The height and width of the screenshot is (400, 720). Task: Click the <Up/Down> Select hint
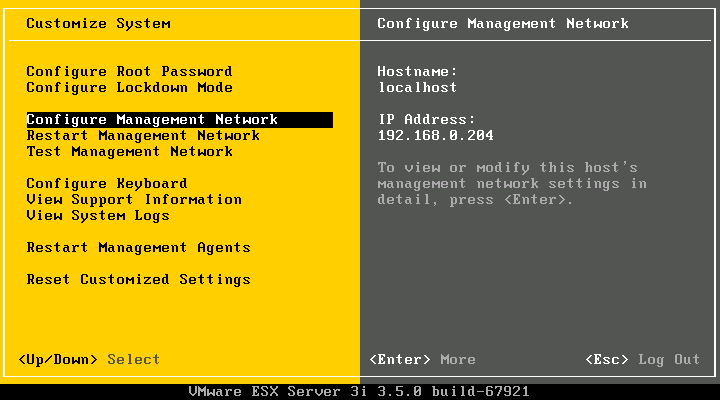(89, 360)
